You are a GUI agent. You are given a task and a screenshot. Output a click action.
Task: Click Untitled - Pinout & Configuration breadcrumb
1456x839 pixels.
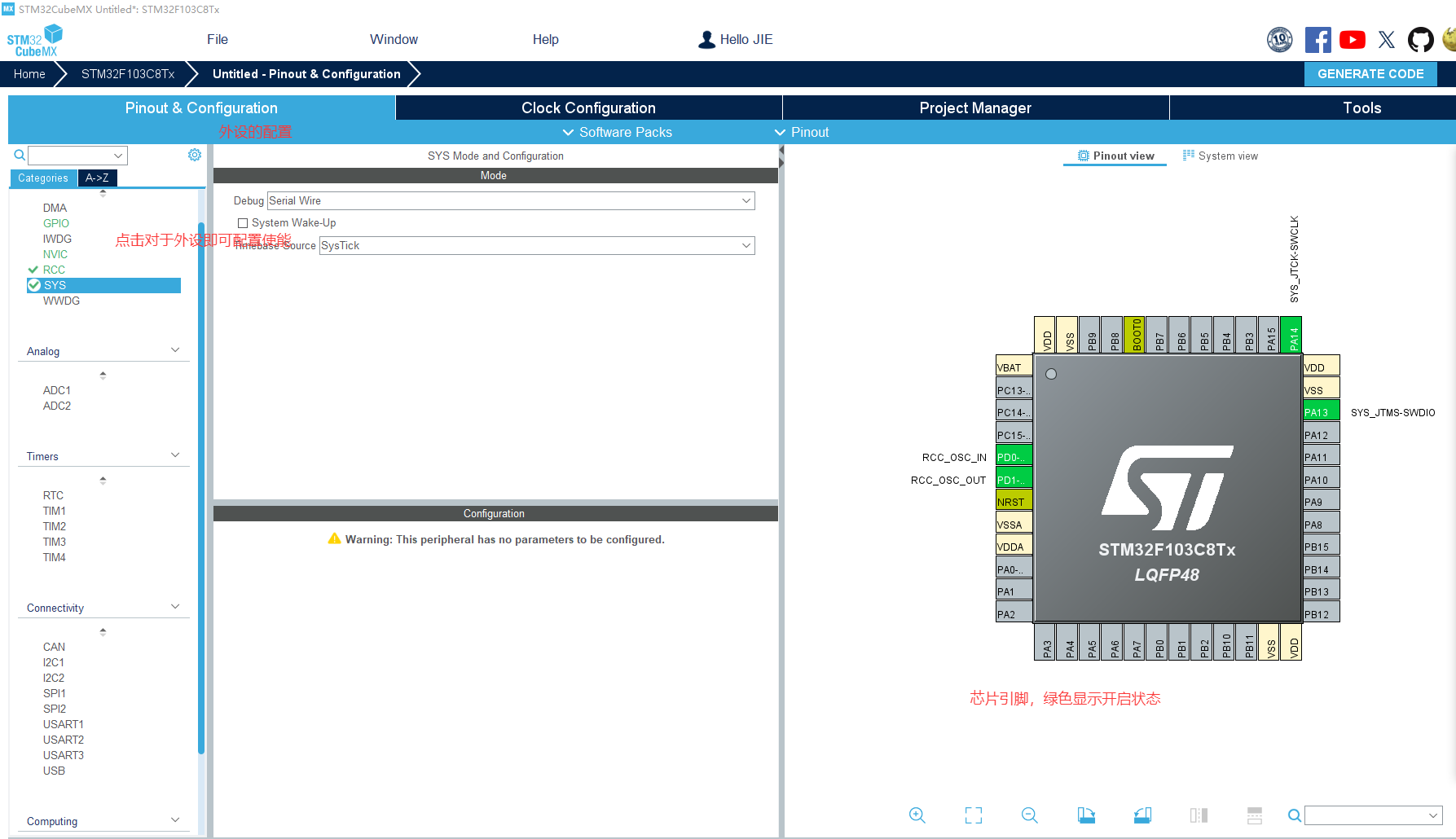tap(306, 73)
